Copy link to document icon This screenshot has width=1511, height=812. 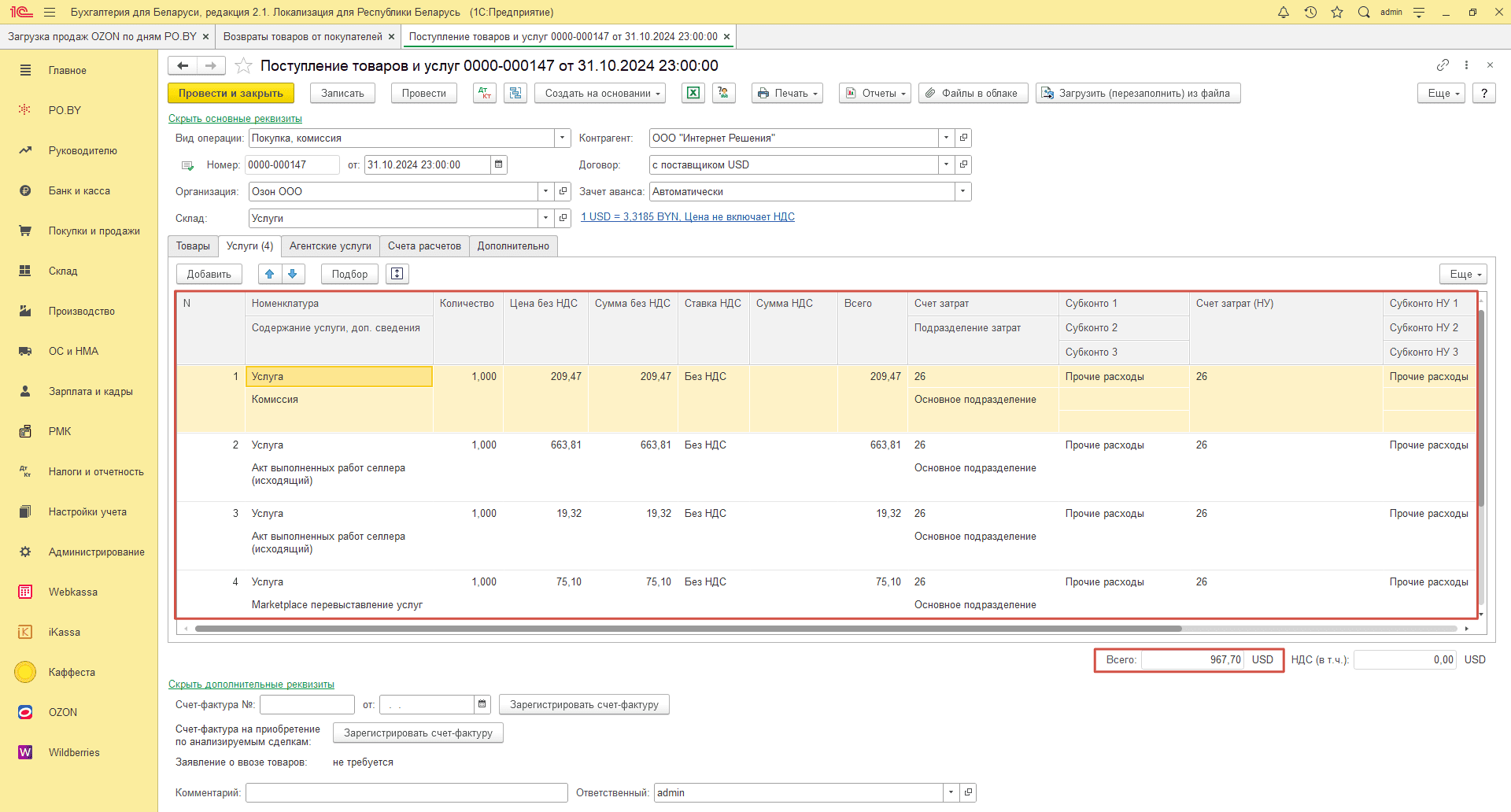(1443, 65)
